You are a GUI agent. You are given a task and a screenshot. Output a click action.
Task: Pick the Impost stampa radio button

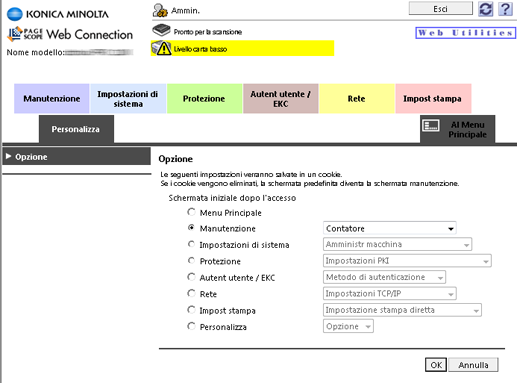[x=191, y=310]
